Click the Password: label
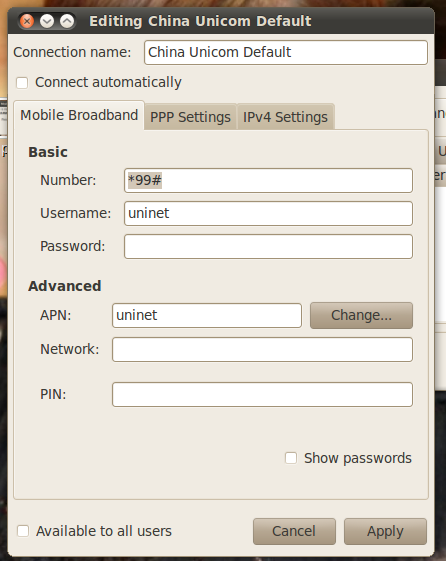This screenshot has height=561, width=446. coord(73,246)
